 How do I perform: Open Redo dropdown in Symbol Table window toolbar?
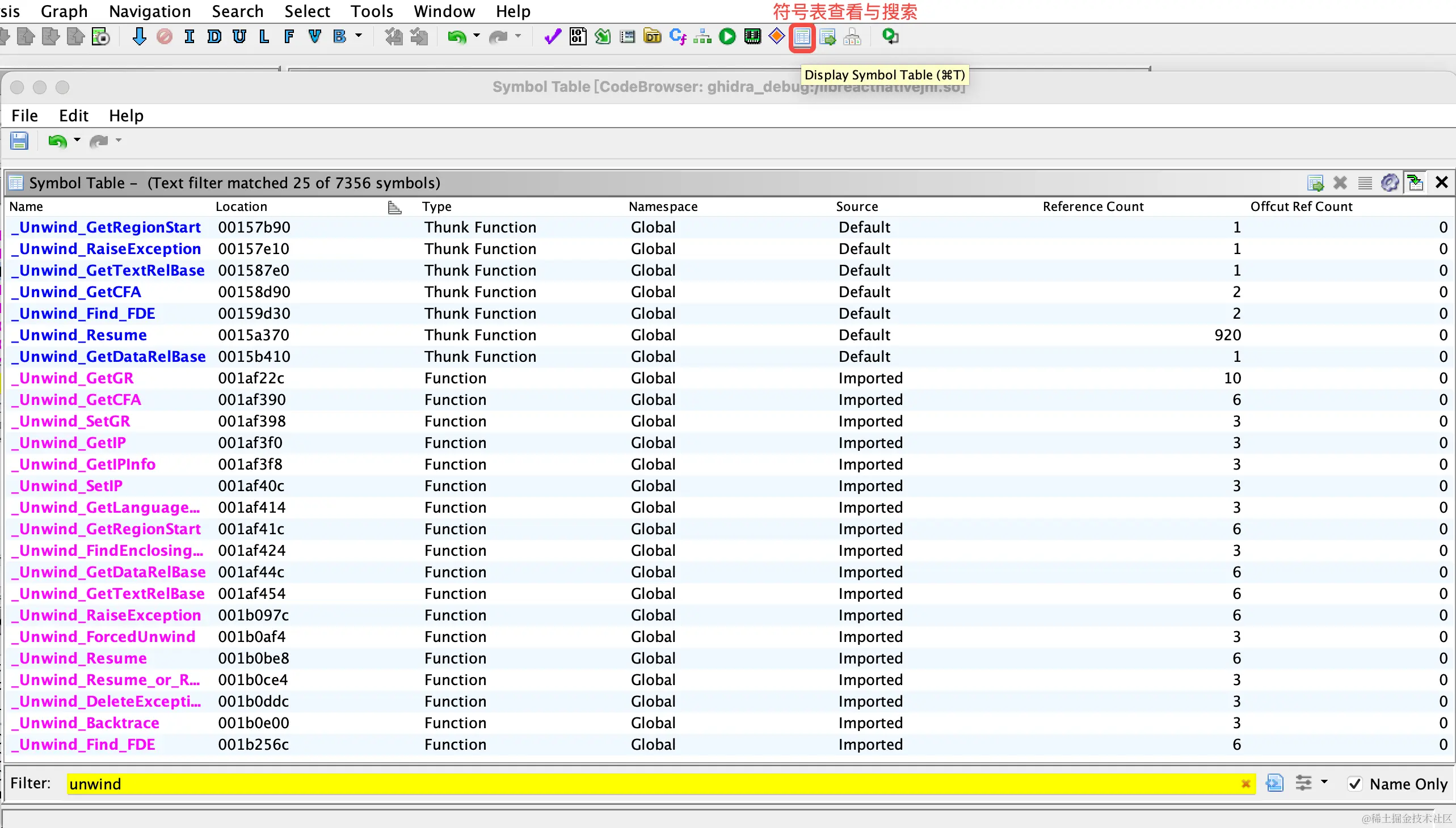119,140
